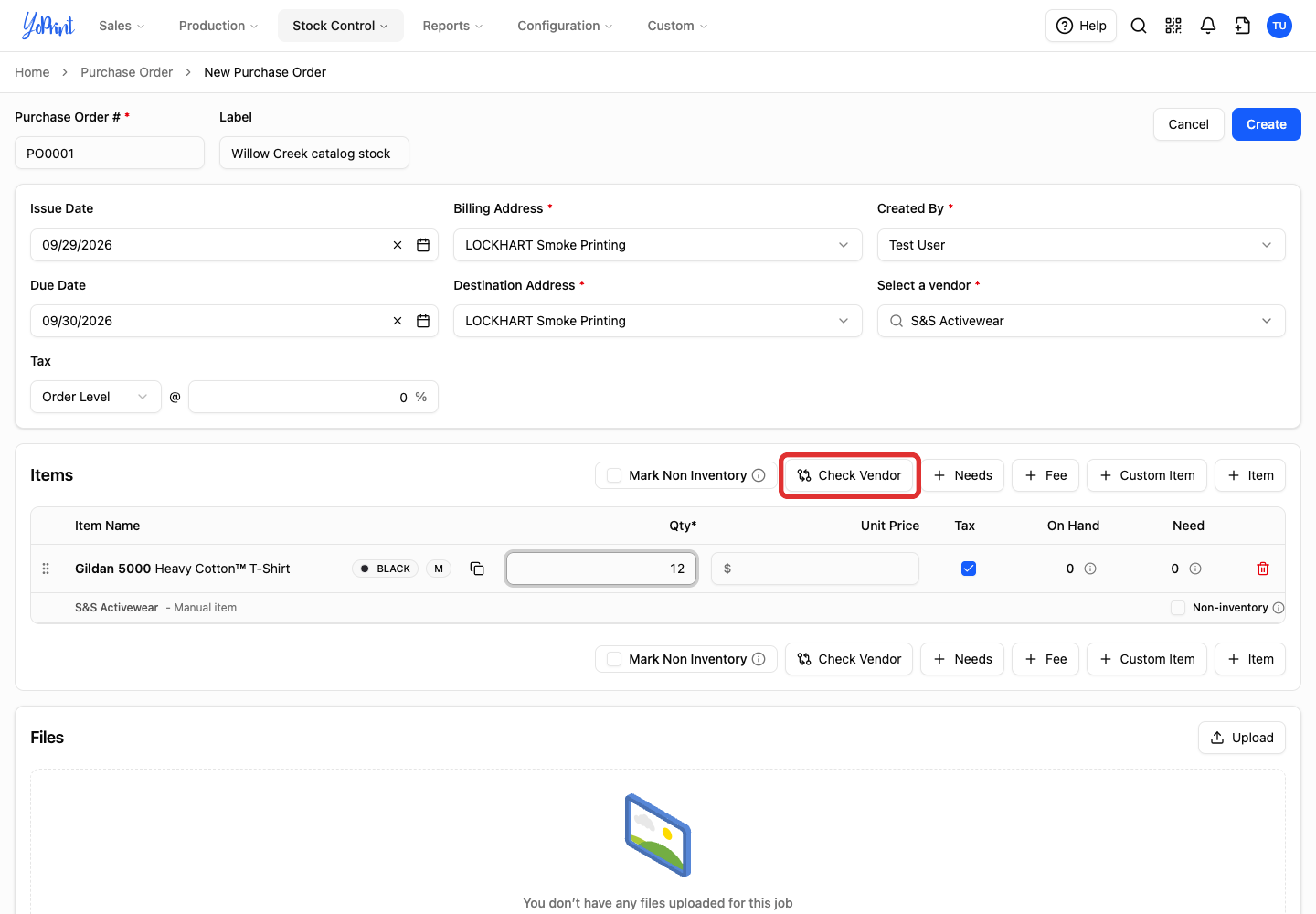Screen dimensions: 1316x914
Task: Click the vendor search magnifier icon
Action: [x=897, y=321]
